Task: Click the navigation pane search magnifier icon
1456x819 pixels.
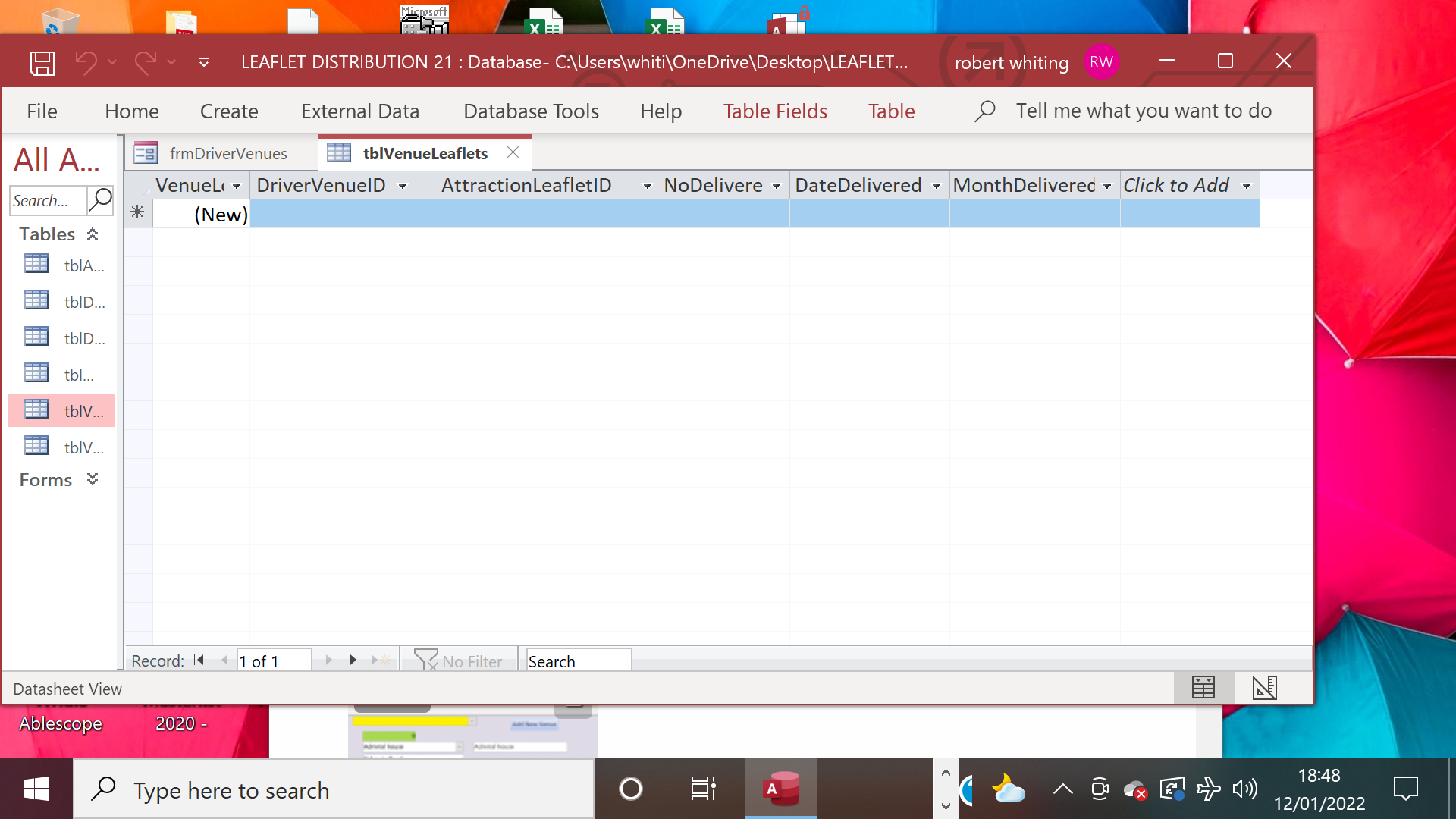Action: pyautogui.click(x=100, y=200)
